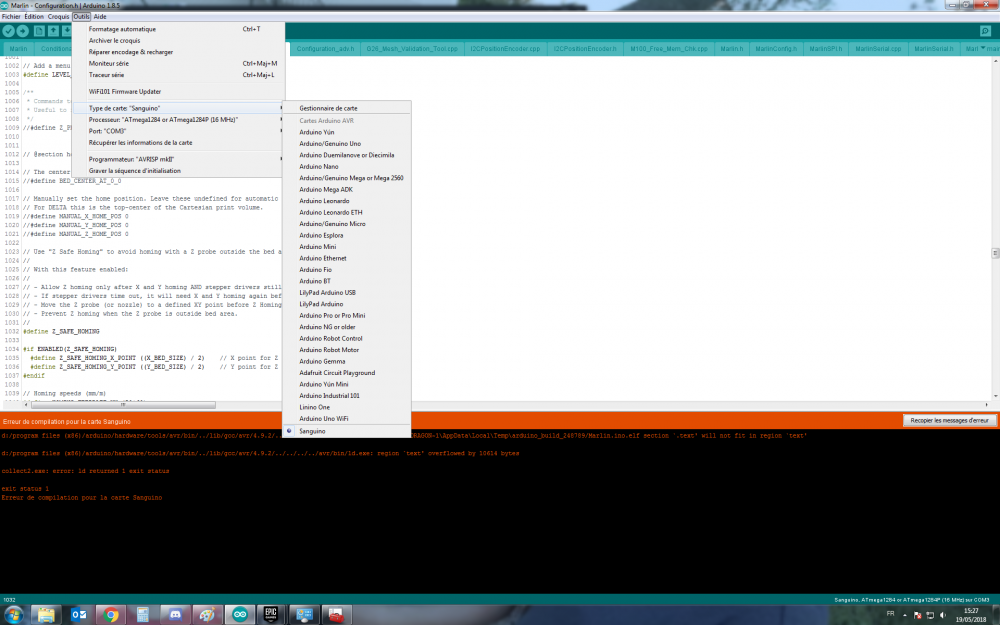
Task: Launch WiFi101 Firmware Updater
Action: pos(177,92)
